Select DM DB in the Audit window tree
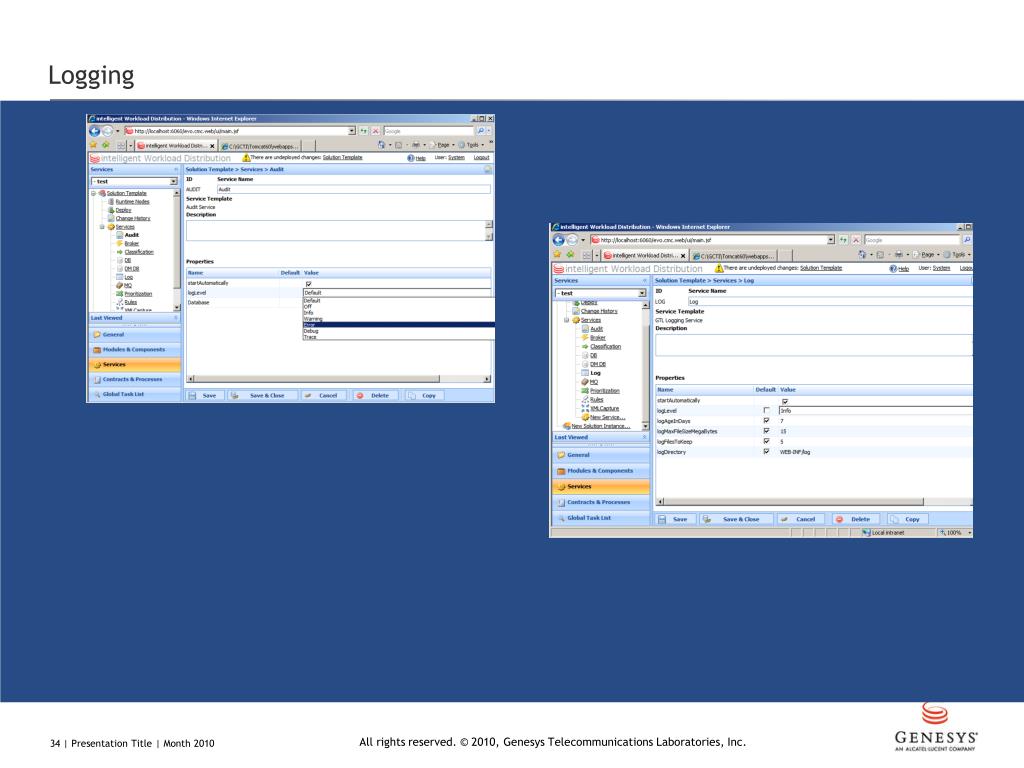Image resolution: width=1024 pixels, height=768 pixels. coord(131,268)
